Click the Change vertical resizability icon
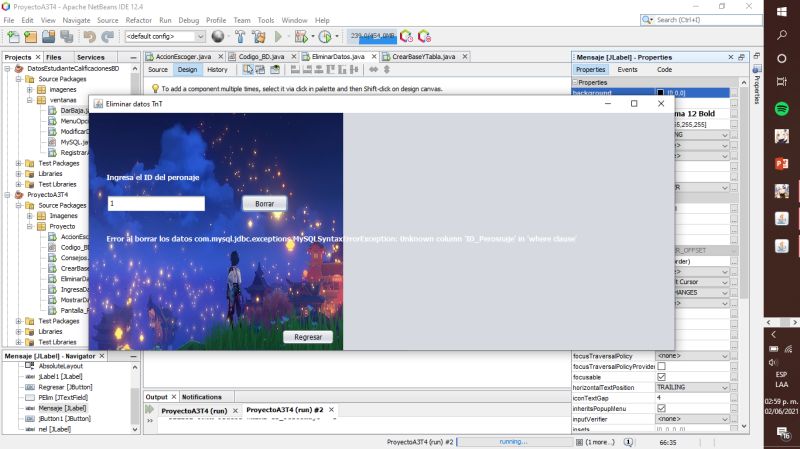 tap(387, 69)
